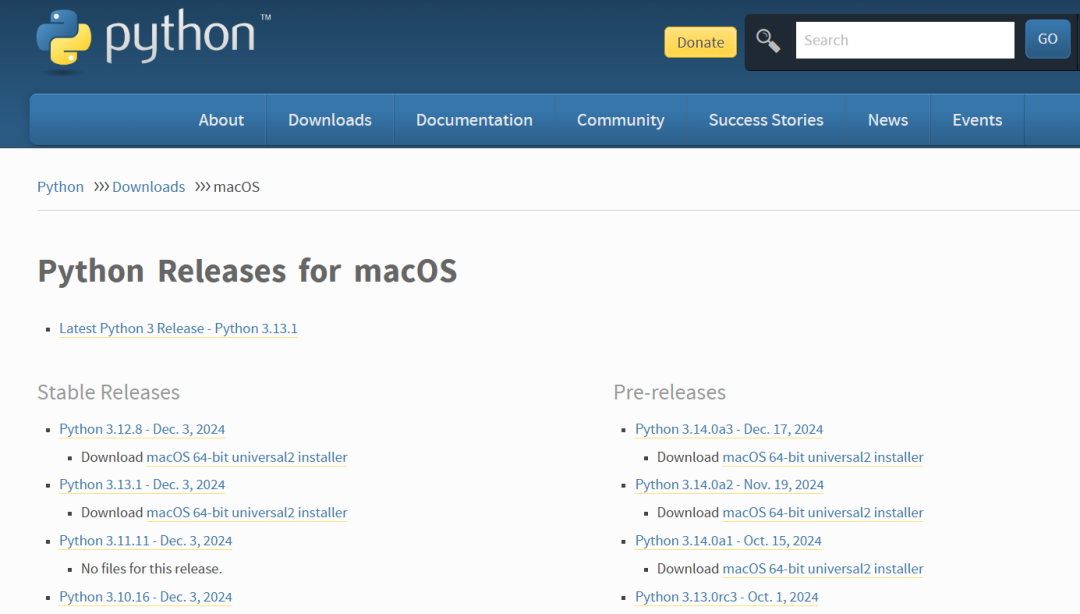Download macOS installer for Python 3.14.0a2
This screenshot has height=614, width=1080.
(822, 513)
